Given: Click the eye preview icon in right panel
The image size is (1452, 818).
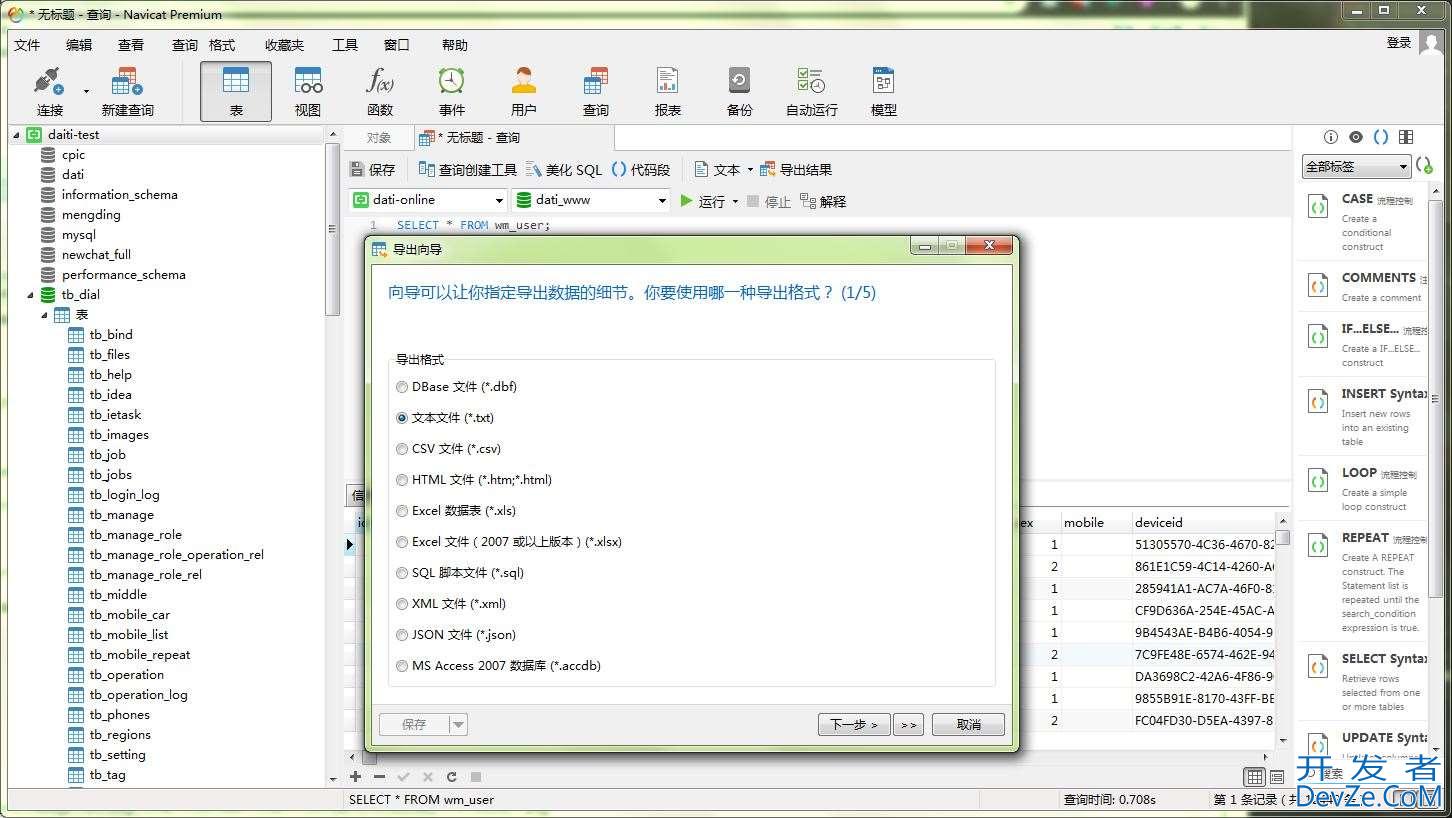Looking at the screenshot, I should [x=1355, y=137].
